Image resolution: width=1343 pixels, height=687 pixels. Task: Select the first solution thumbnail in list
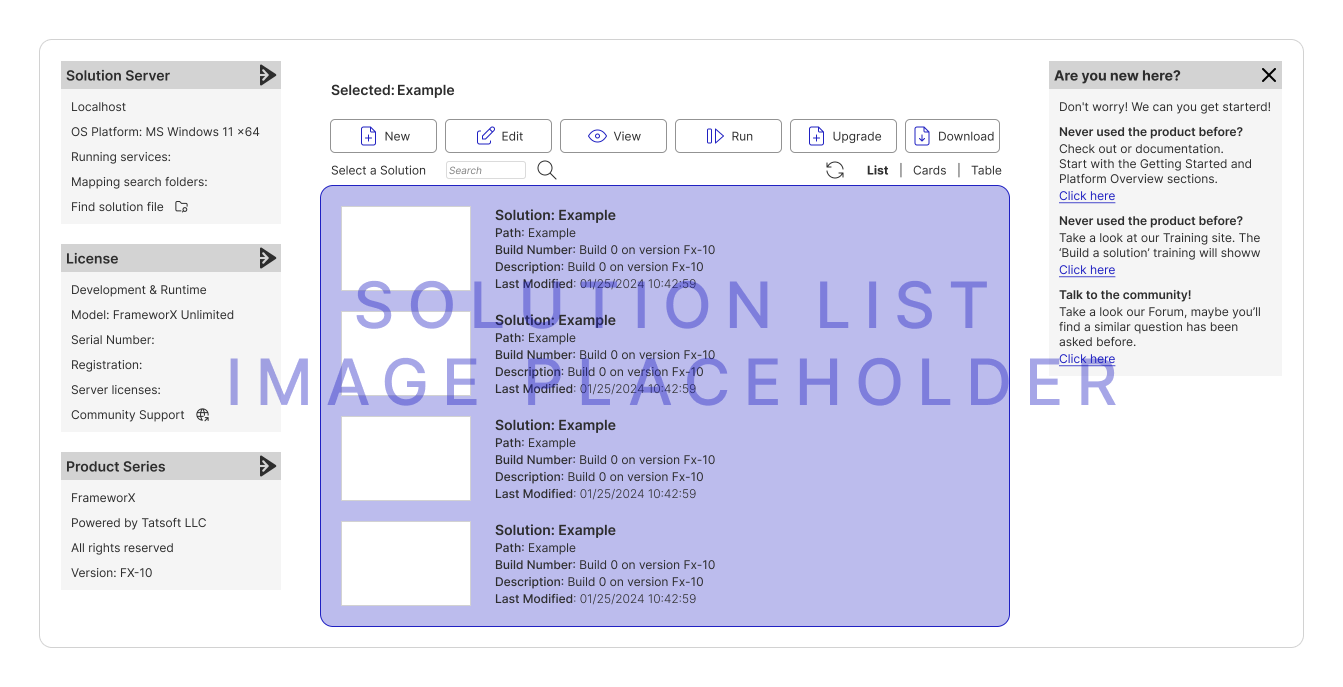coord(406,248)
